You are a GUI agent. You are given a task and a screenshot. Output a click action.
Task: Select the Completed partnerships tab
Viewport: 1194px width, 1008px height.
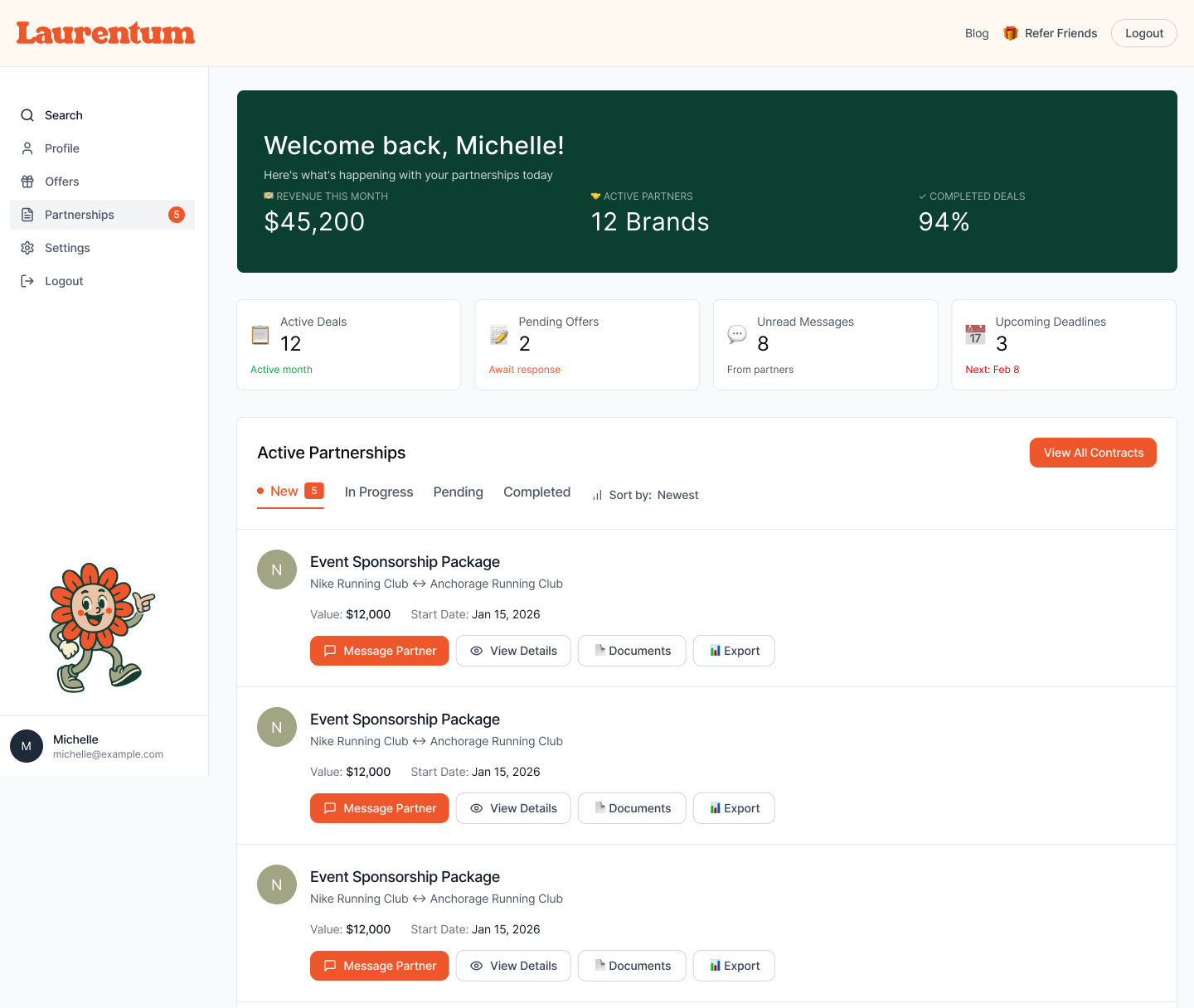click(x=536, y=492)
